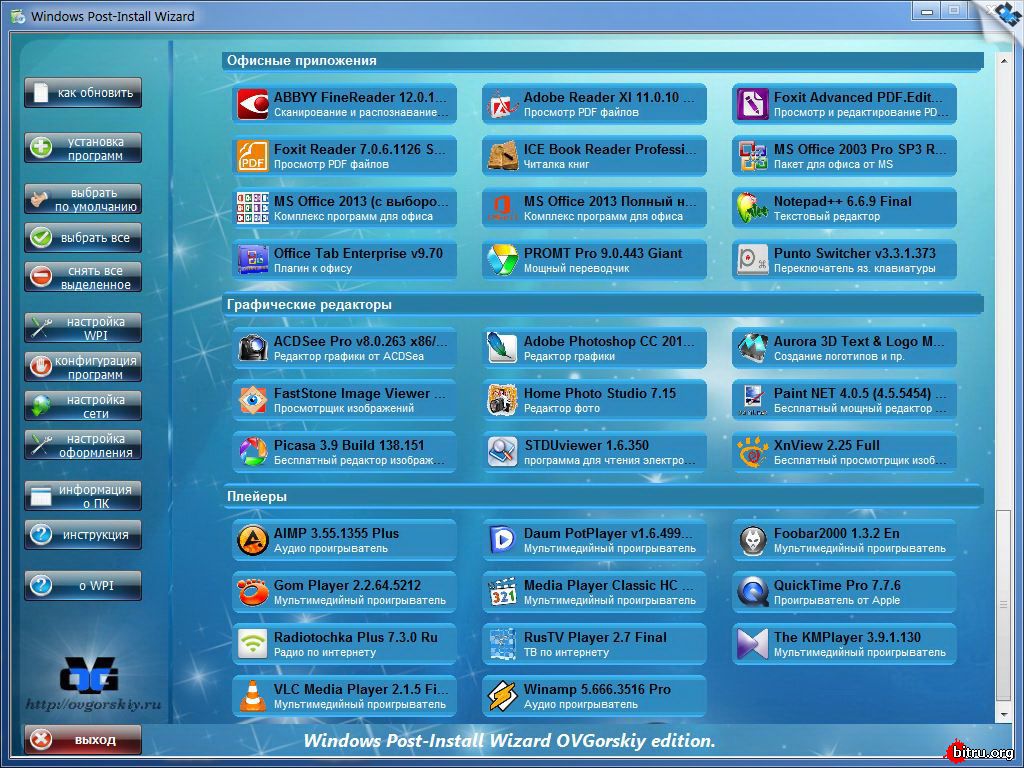Click the Daum PotPlayer play icon
The image size is (1024, 768).
(x=502, y=540)
